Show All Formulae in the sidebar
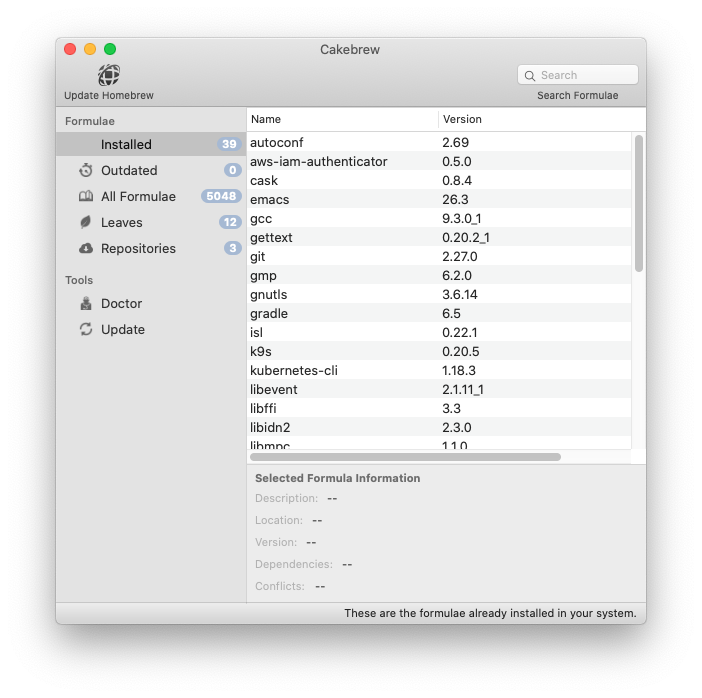The image size is (702, 698). point(138,196)
